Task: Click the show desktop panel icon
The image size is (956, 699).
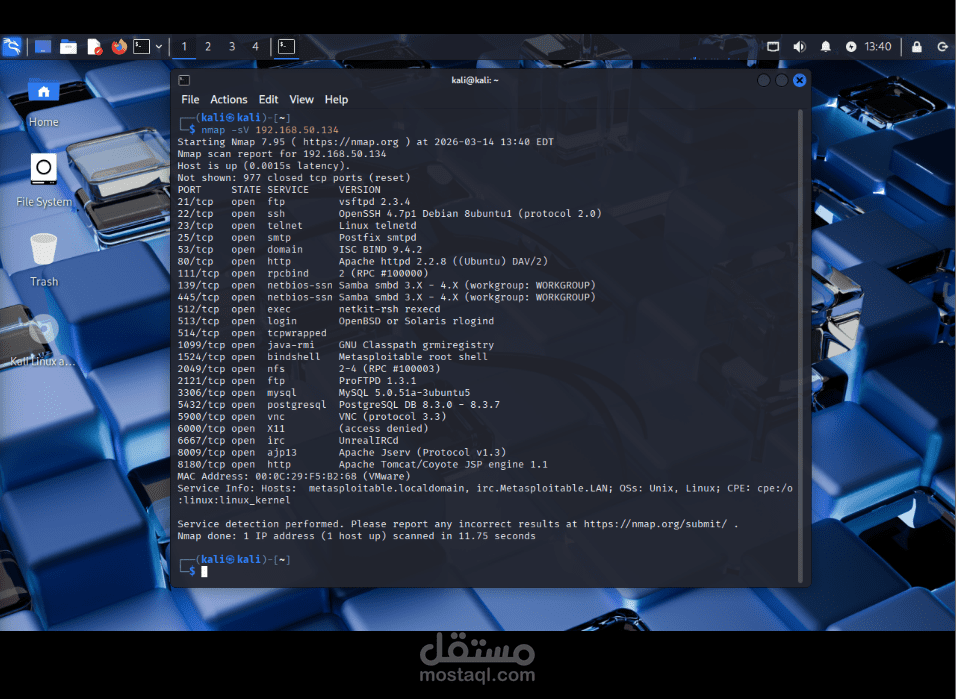Action: [x=43, y=47]
